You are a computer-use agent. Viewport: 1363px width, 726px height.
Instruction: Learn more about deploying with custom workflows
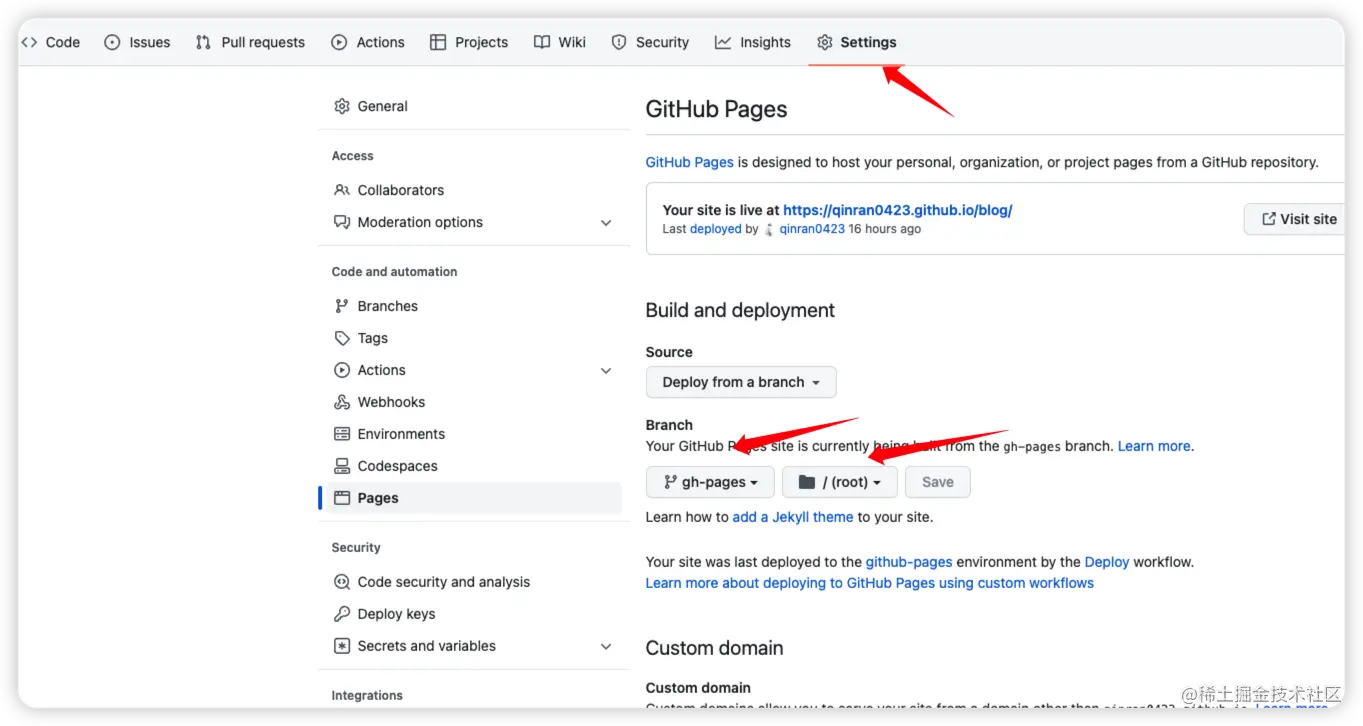870,583
